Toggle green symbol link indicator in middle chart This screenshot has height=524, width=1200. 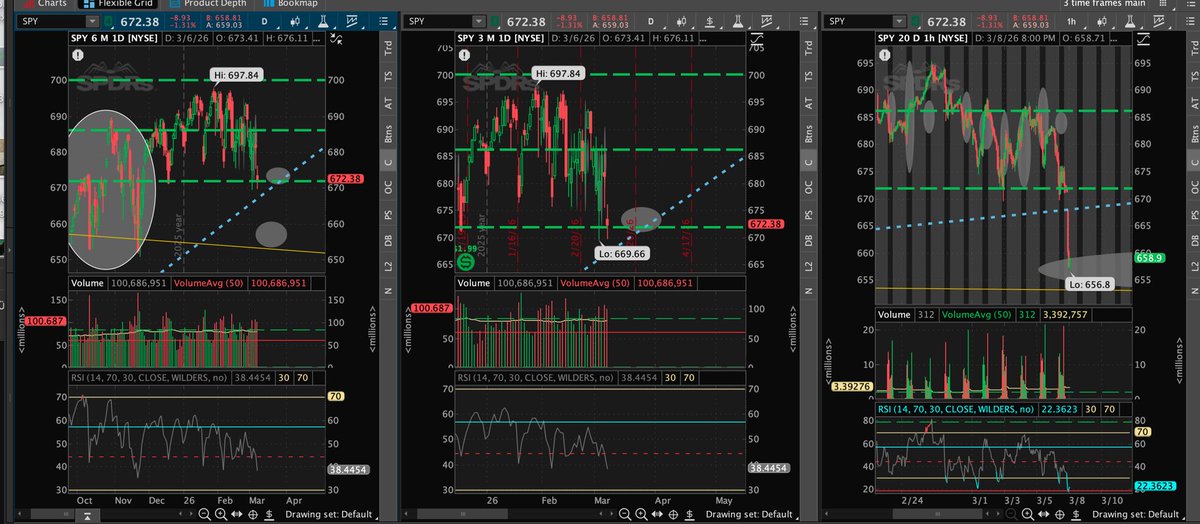point(495,22)
